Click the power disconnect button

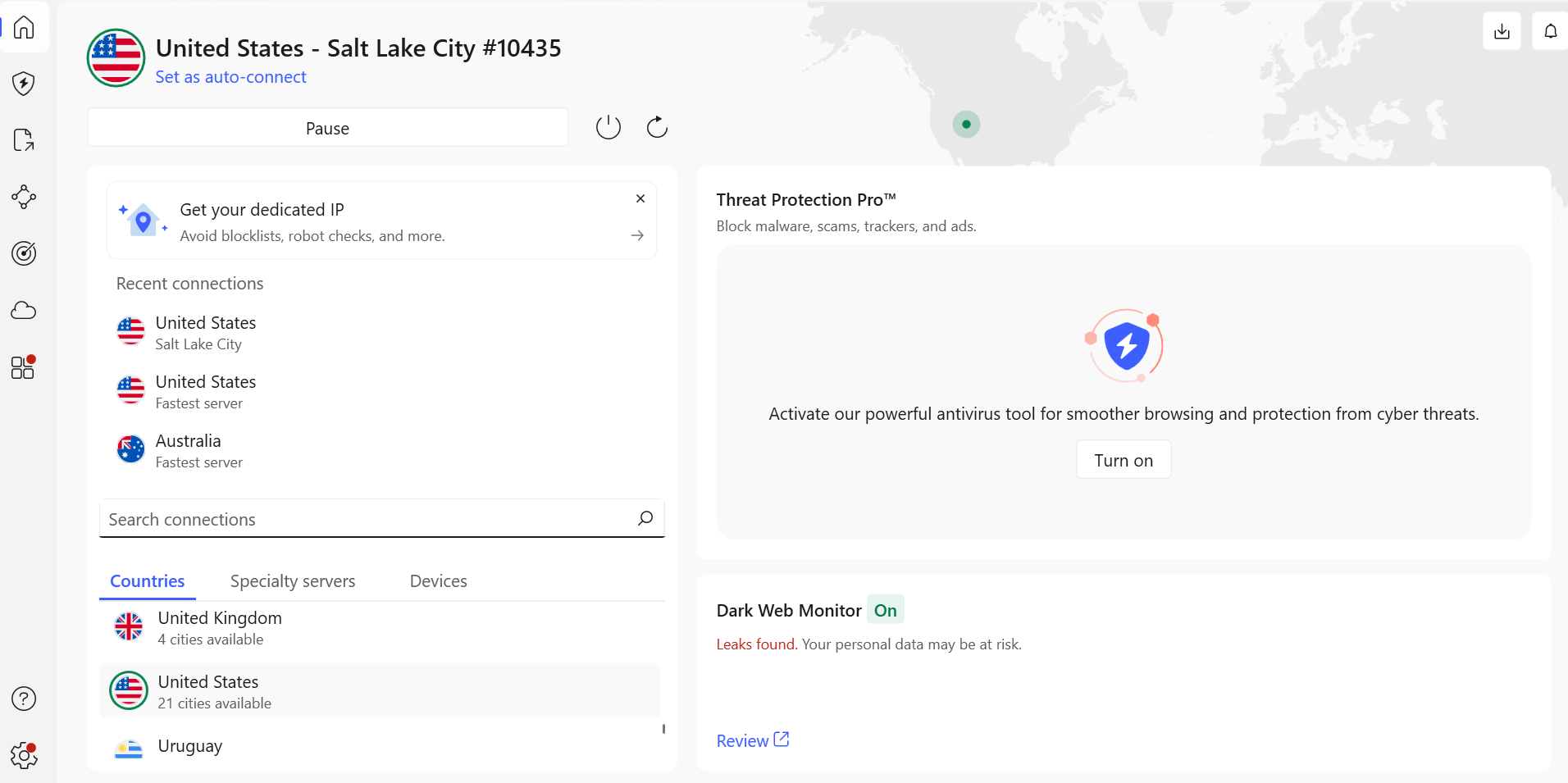point(608,127)
